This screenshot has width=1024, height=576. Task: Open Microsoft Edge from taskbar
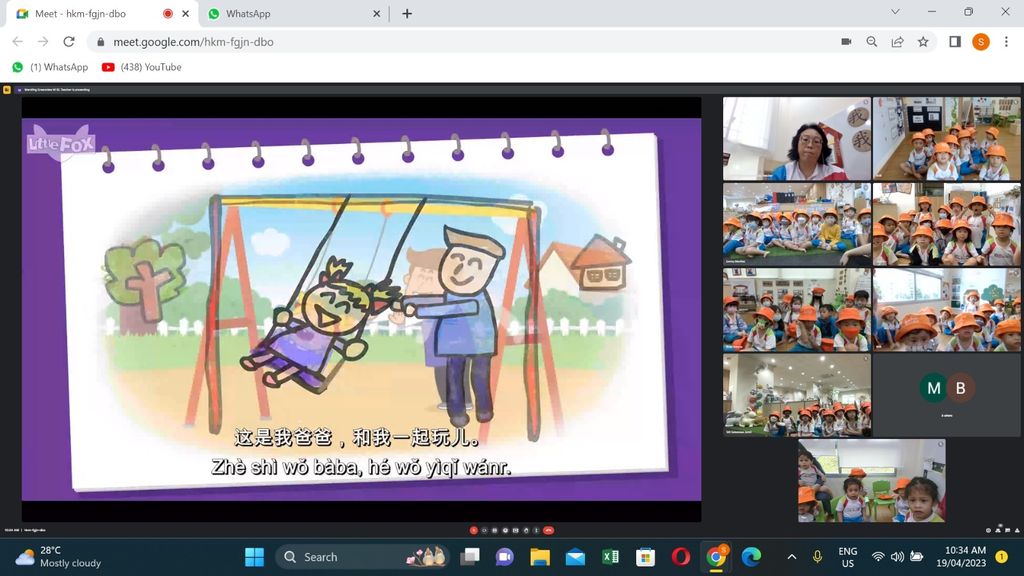(752, 557)
